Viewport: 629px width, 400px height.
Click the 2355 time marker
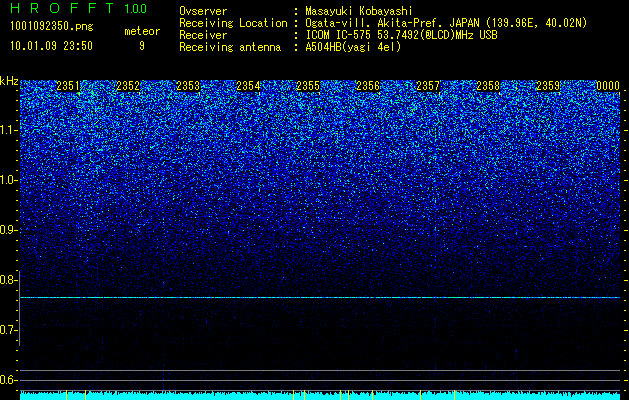(x=308, y=86)
